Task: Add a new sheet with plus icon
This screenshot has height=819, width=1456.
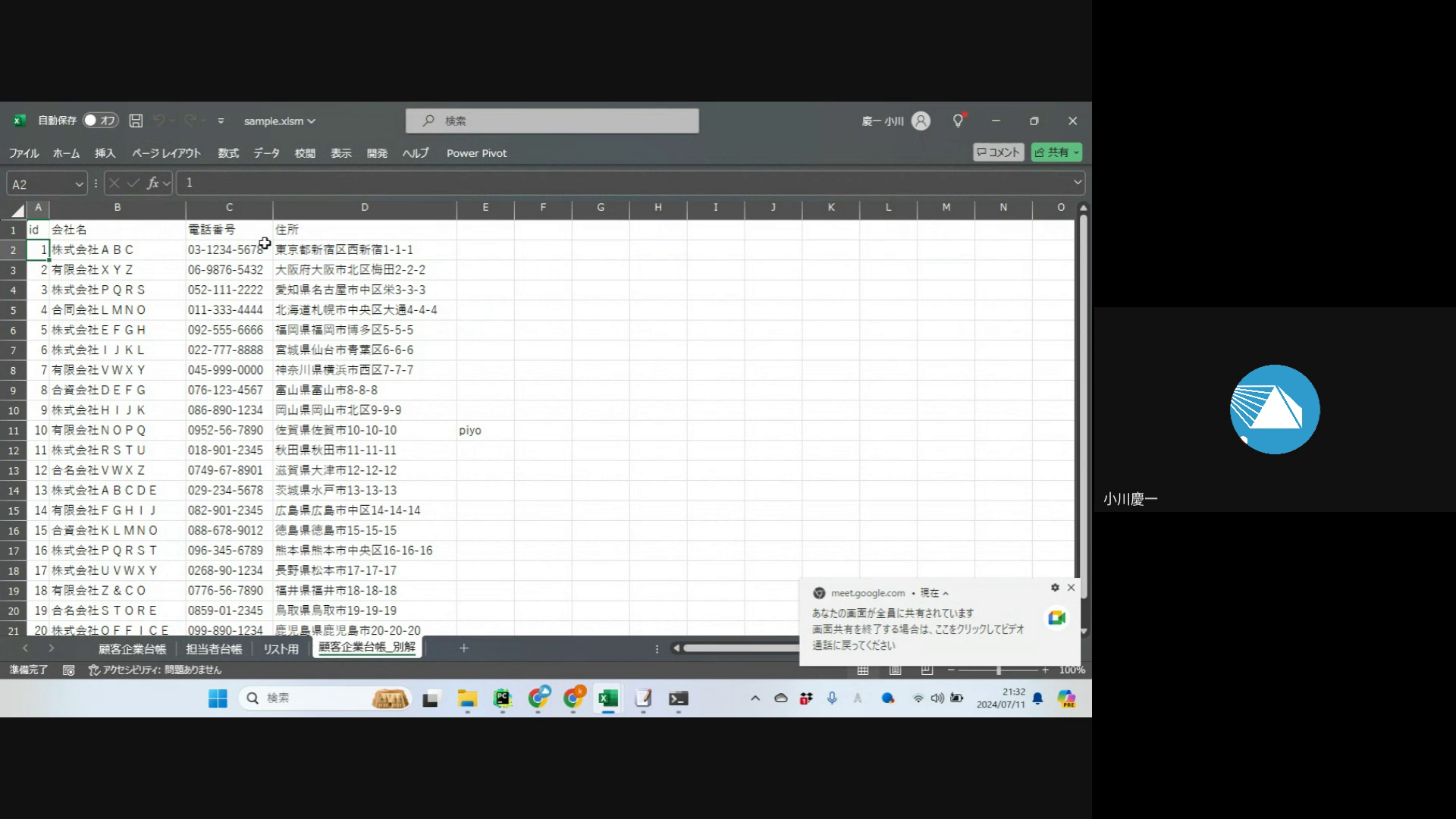Action: tap(463, 648)
